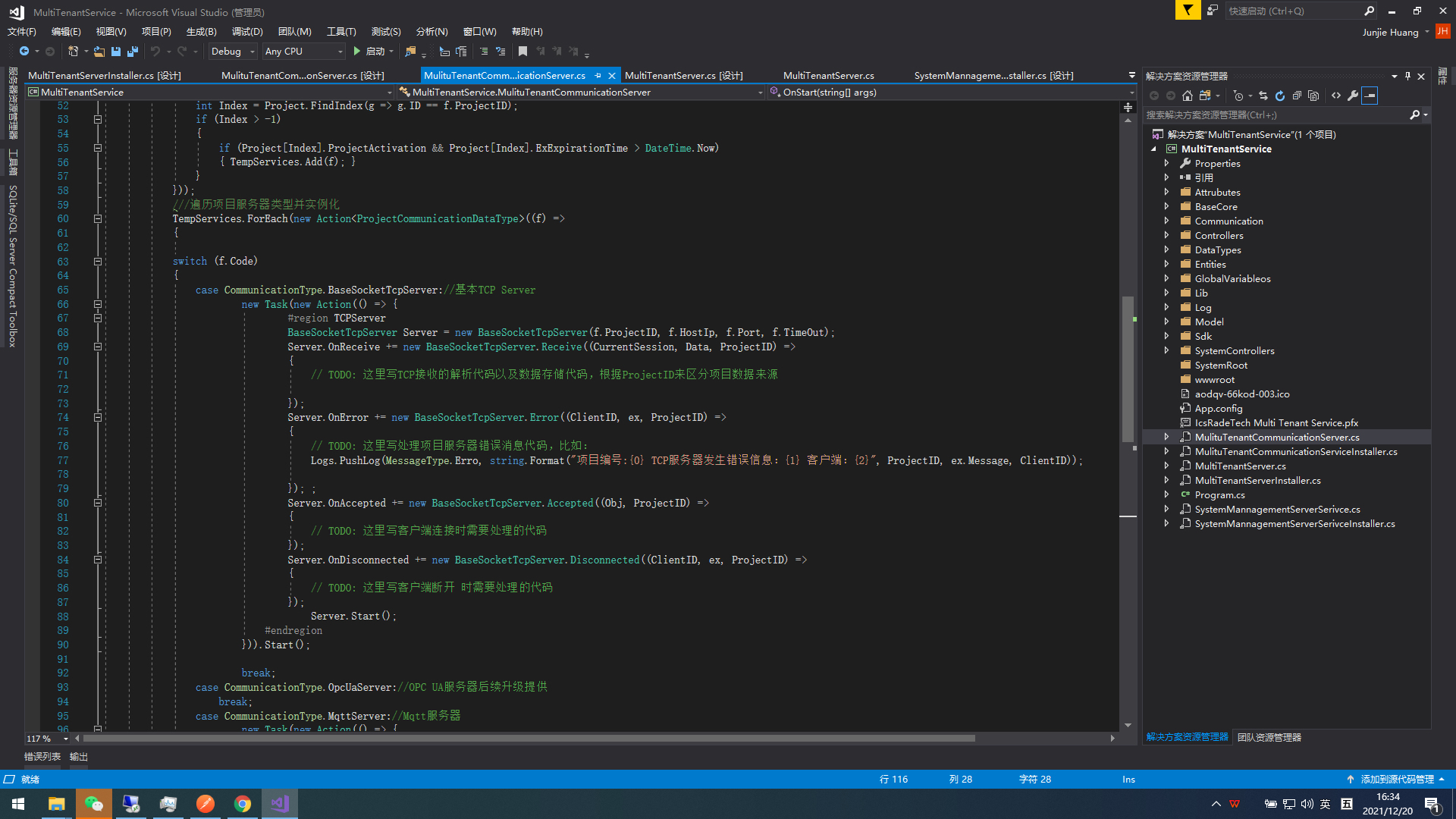
Task: Click the green Start debugging play icon
Action: (357, 52)
